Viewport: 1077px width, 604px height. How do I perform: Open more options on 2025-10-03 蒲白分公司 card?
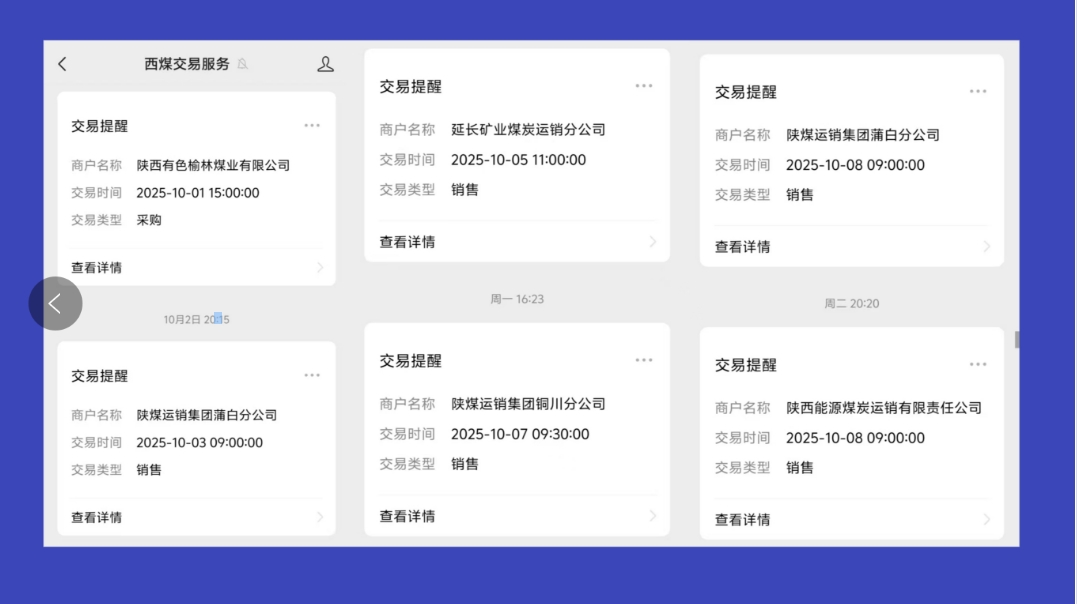pyautogui.click(x=312, y=376)
